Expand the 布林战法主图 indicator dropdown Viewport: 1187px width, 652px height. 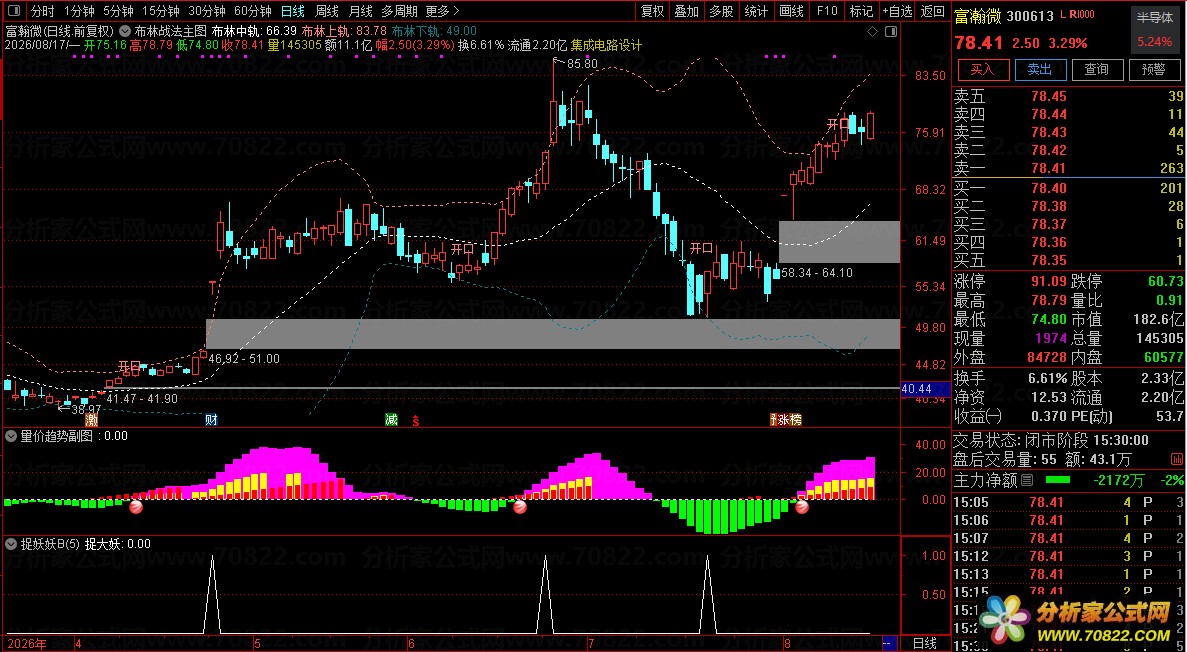coord(125,31)
